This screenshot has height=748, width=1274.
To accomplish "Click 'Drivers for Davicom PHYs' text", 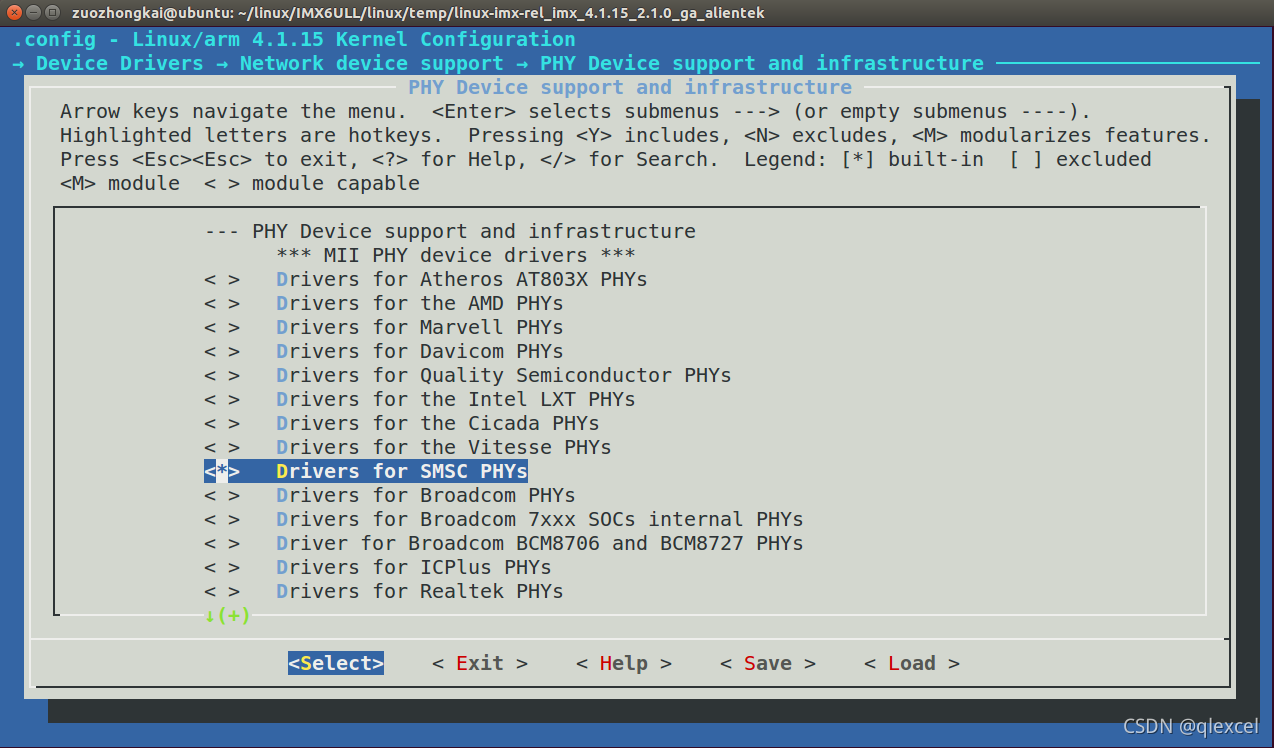I will pyautogui.click(x=420, y=351).
